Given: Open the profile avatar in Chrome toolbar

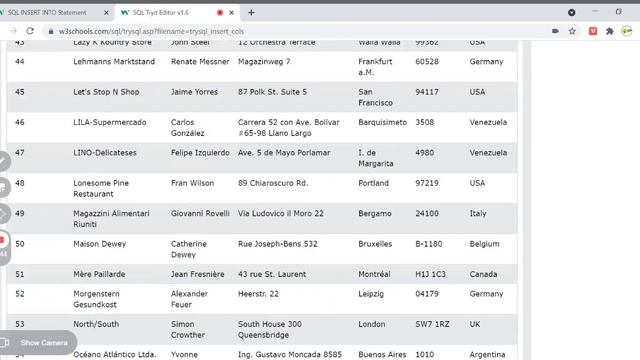Looking at the screenshot, I should pos(627,31).
